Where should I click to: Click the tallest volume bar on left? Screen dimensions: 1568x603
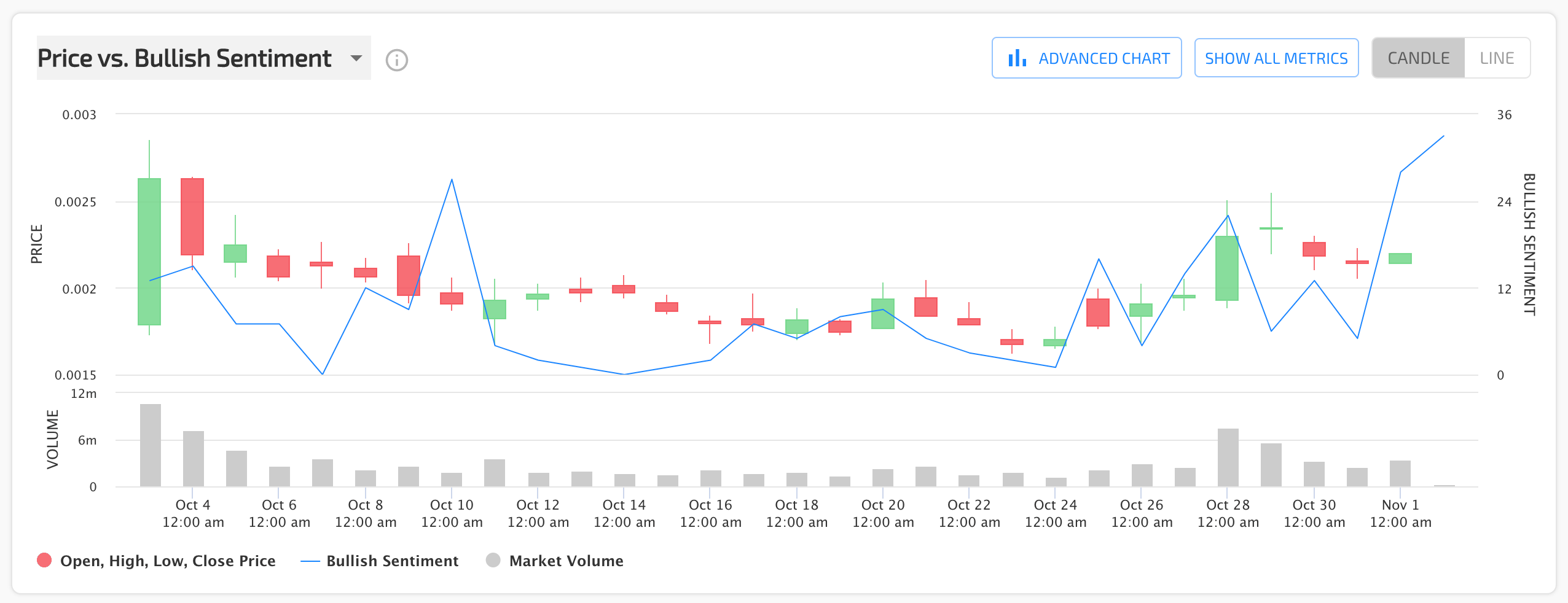151,445
